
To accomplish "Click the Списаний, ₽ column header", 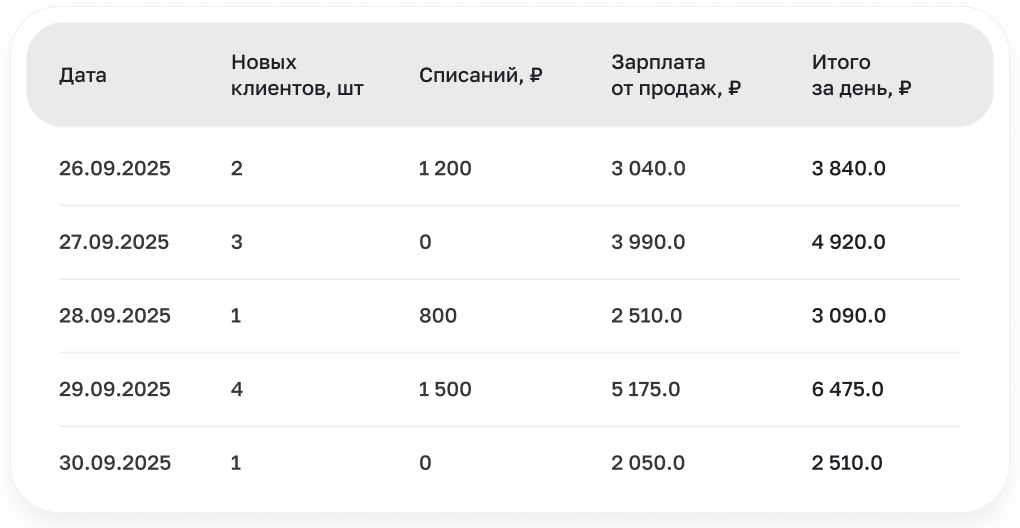I will click(481, 75).
